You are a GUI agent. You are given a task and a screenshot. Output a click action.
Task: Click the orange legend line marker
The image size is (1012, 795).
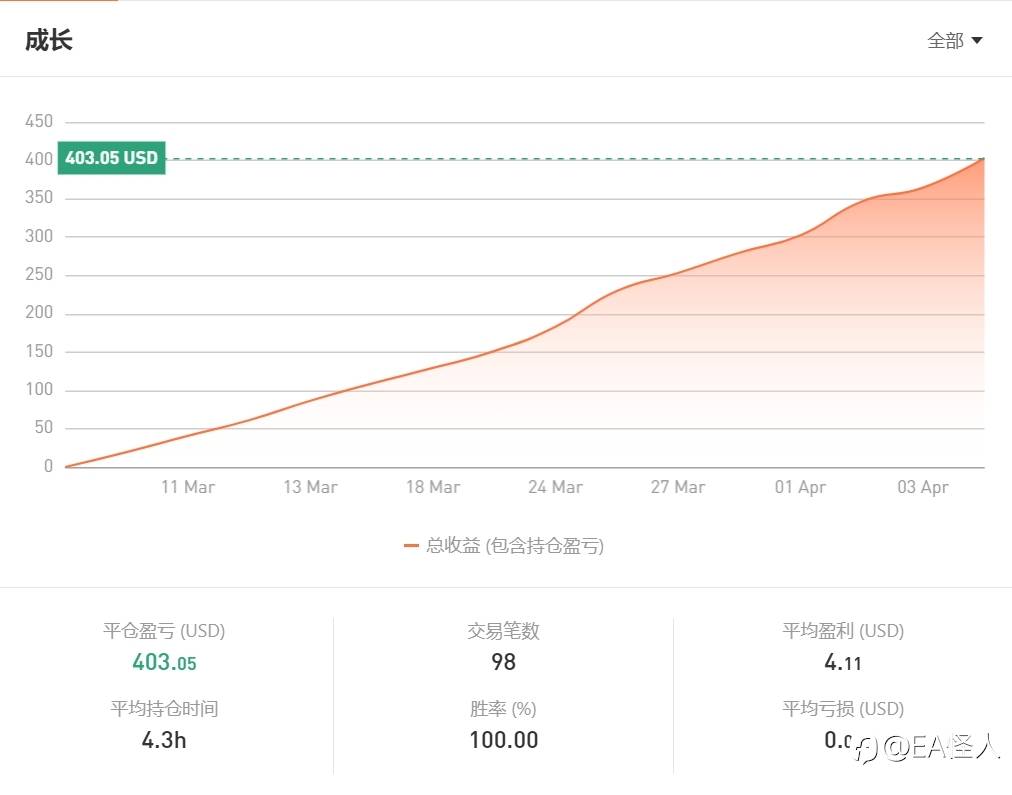point(411,546)
